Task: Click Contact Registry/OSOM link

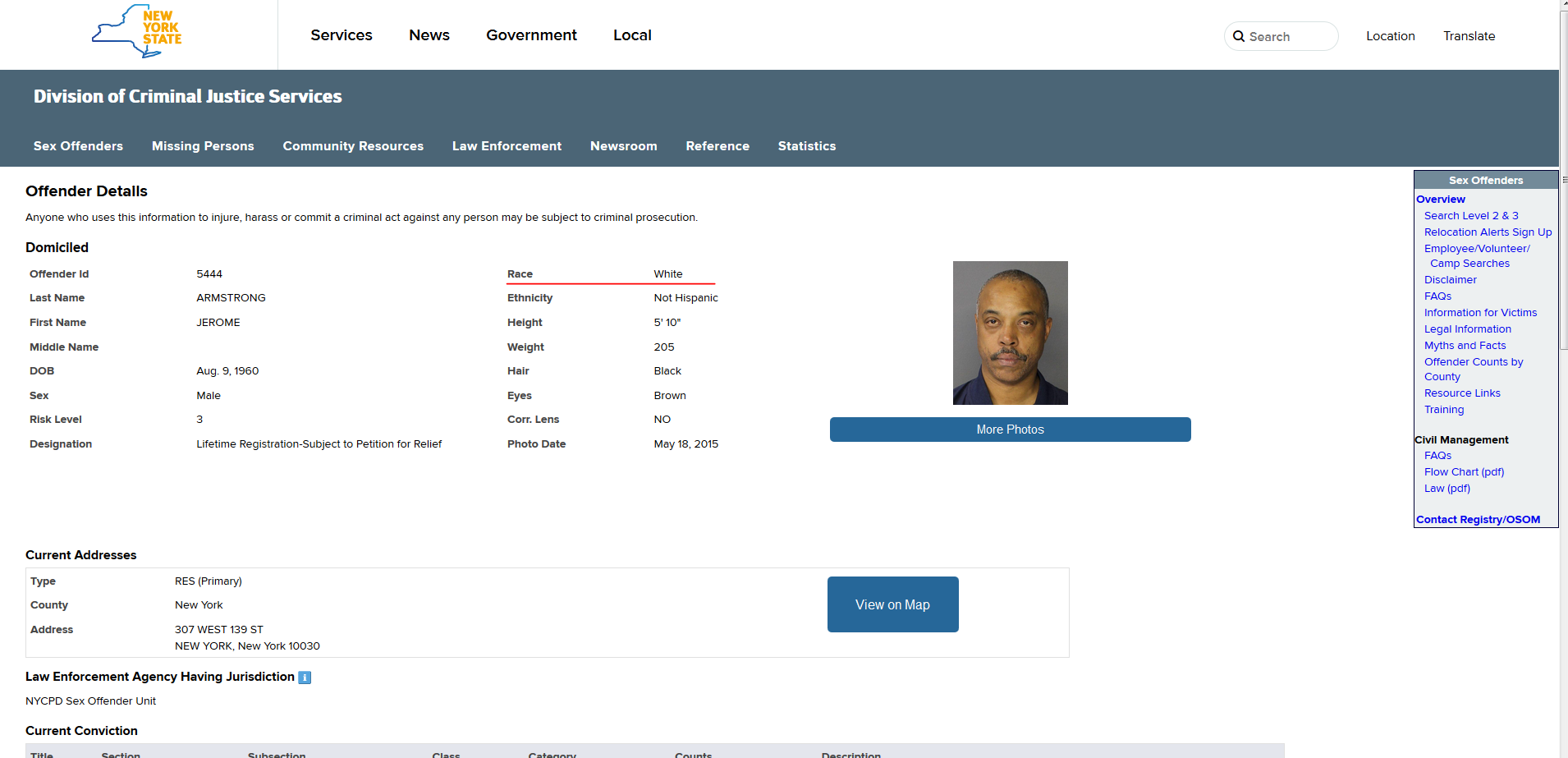Action: point(1478,520)
